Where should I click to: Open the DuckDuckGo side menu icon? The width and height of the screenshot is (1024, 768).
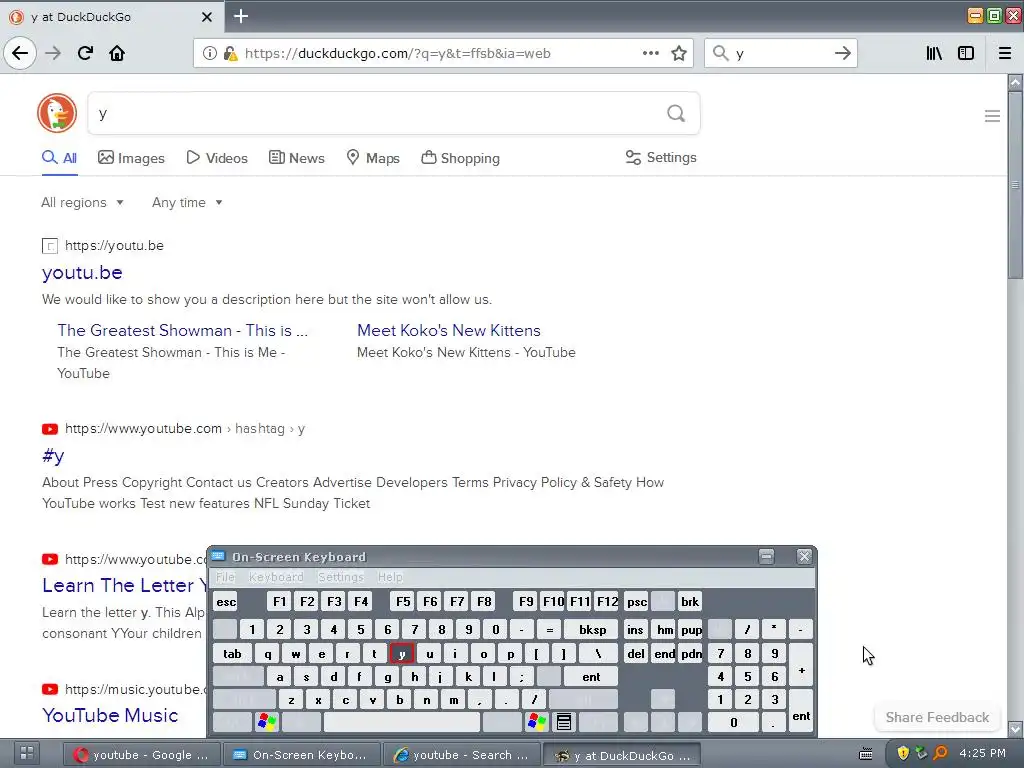[x=992, y=116]
